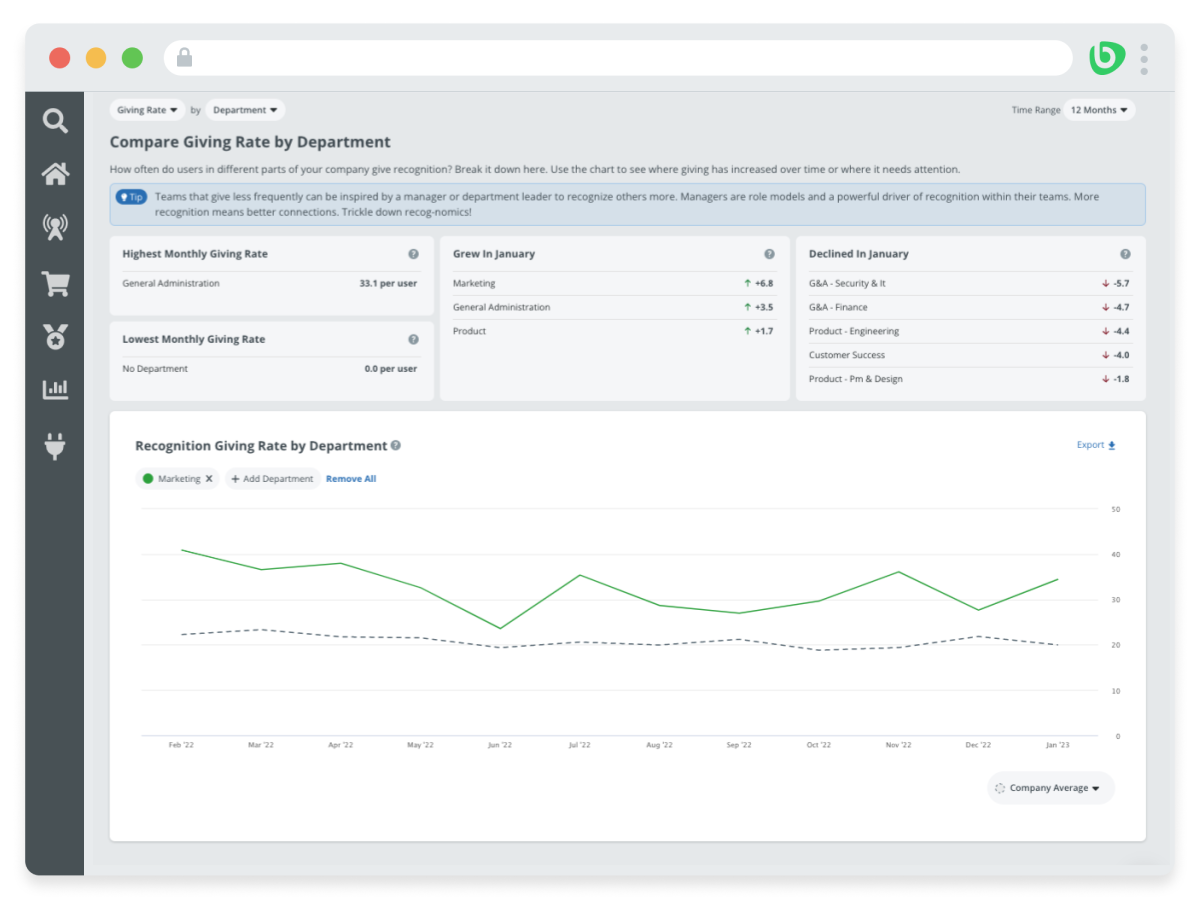Open the help tooltip next to the chart title
Screen dimensions: 1200x900
click(x=396, y=446)
